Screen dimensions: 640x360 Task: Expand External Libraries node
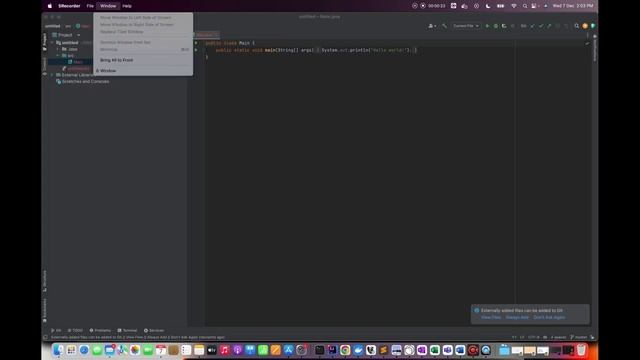[52, 75]
